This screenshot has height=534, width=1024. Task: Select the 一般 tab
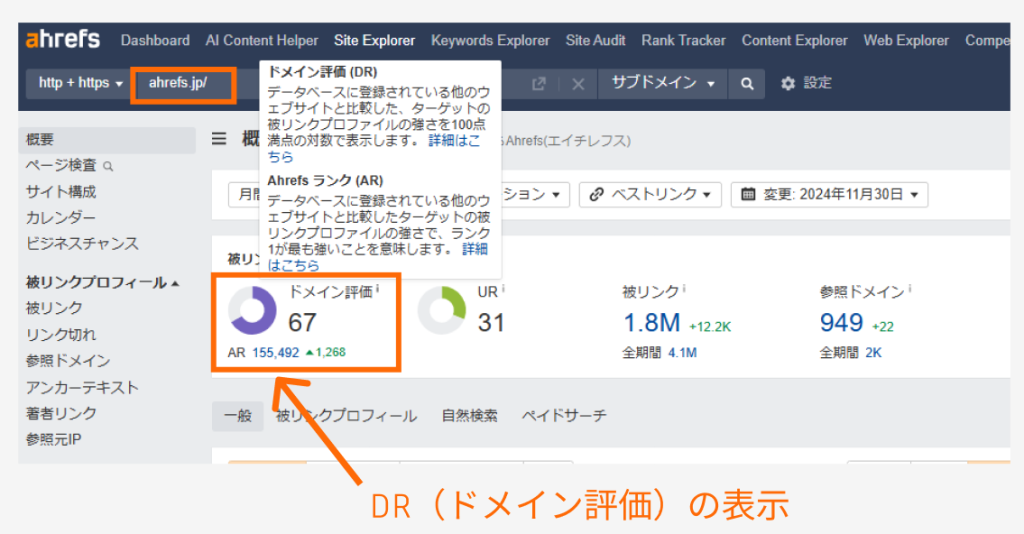click(238, 416)
